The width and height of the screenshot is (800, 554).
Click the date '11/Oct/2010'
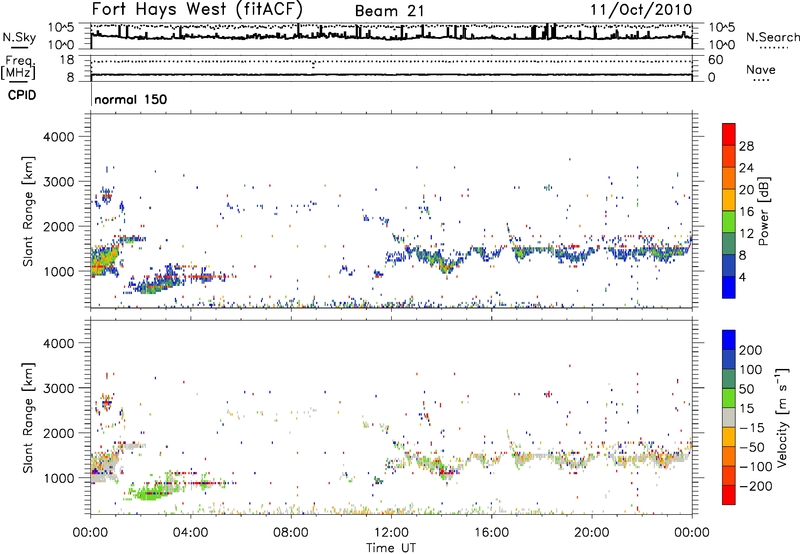[x=641, y=10]
